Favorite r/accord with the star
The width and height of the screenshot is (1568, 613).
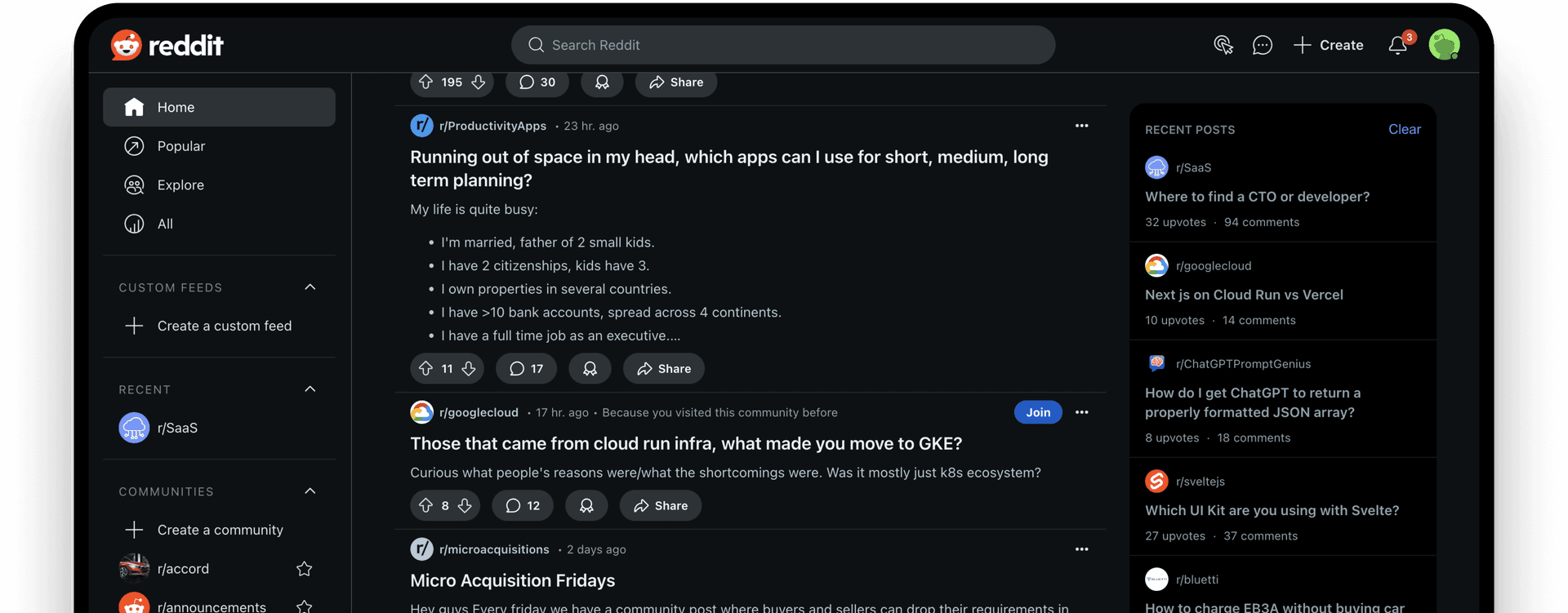(304, 568)
